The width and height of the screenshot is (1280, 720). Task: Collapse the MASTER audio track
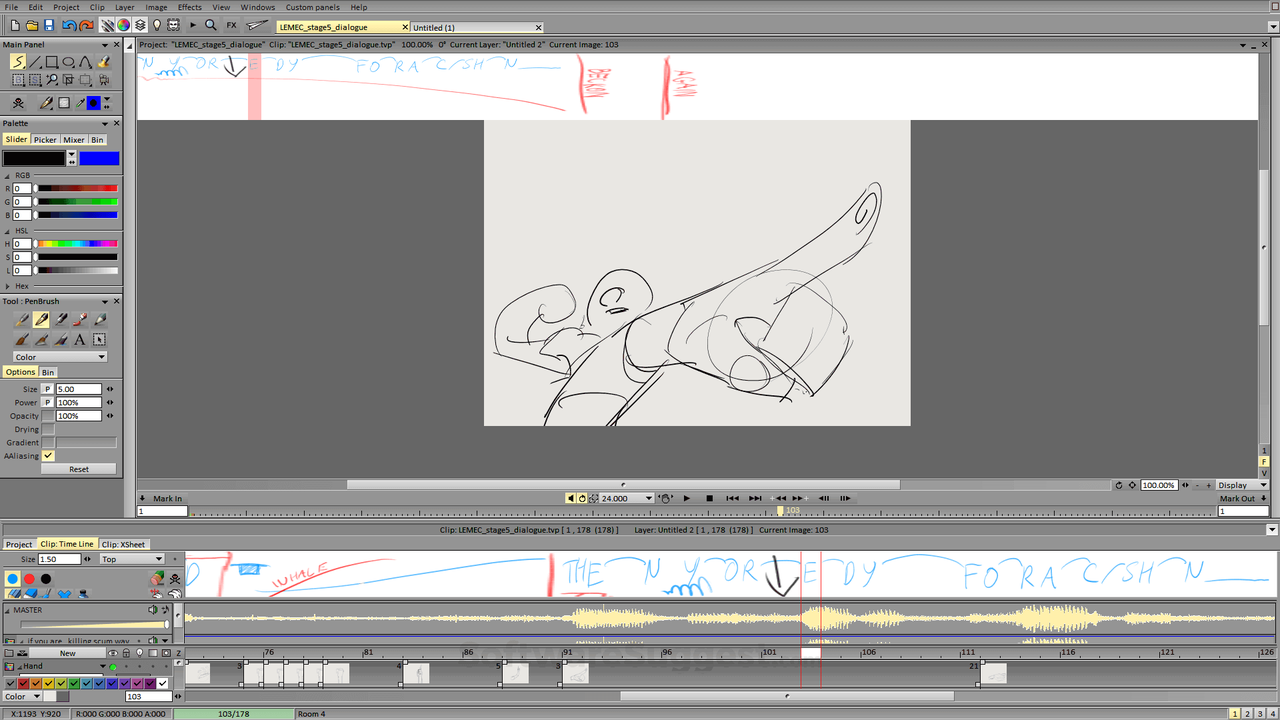7,609
